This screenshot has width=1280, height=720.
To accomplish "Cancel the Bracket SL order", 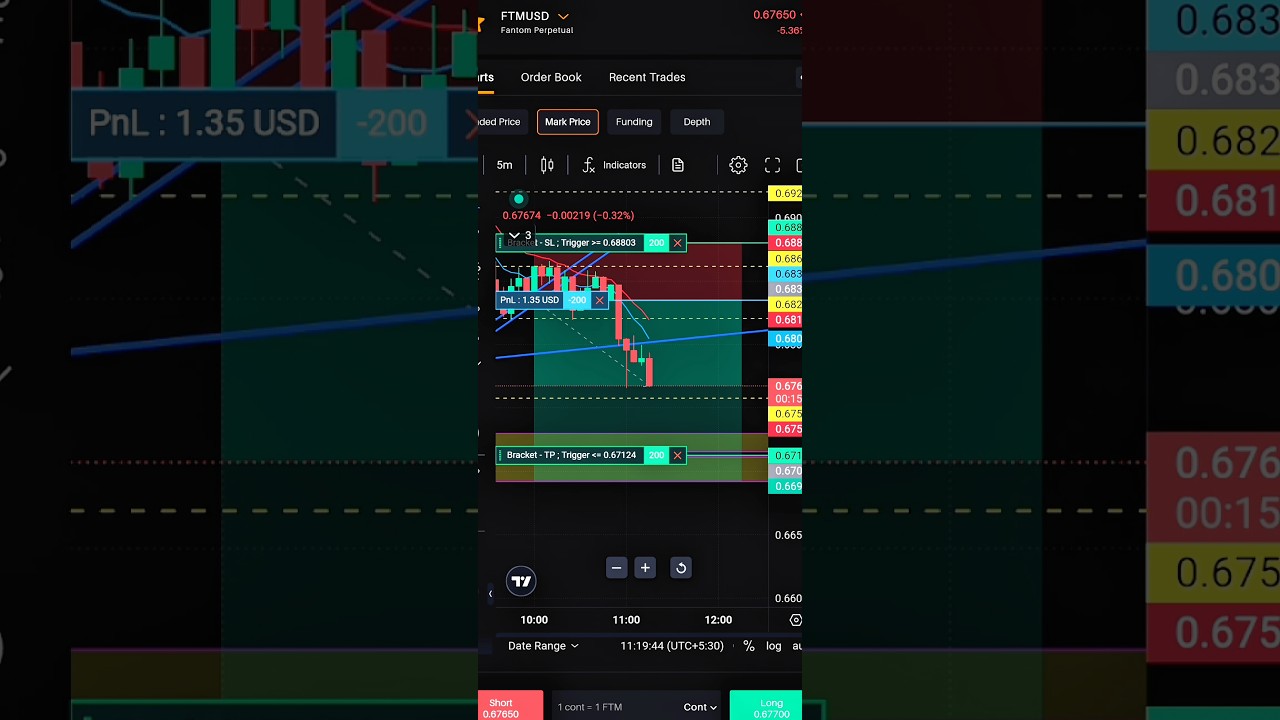I will tap(677, 243).
